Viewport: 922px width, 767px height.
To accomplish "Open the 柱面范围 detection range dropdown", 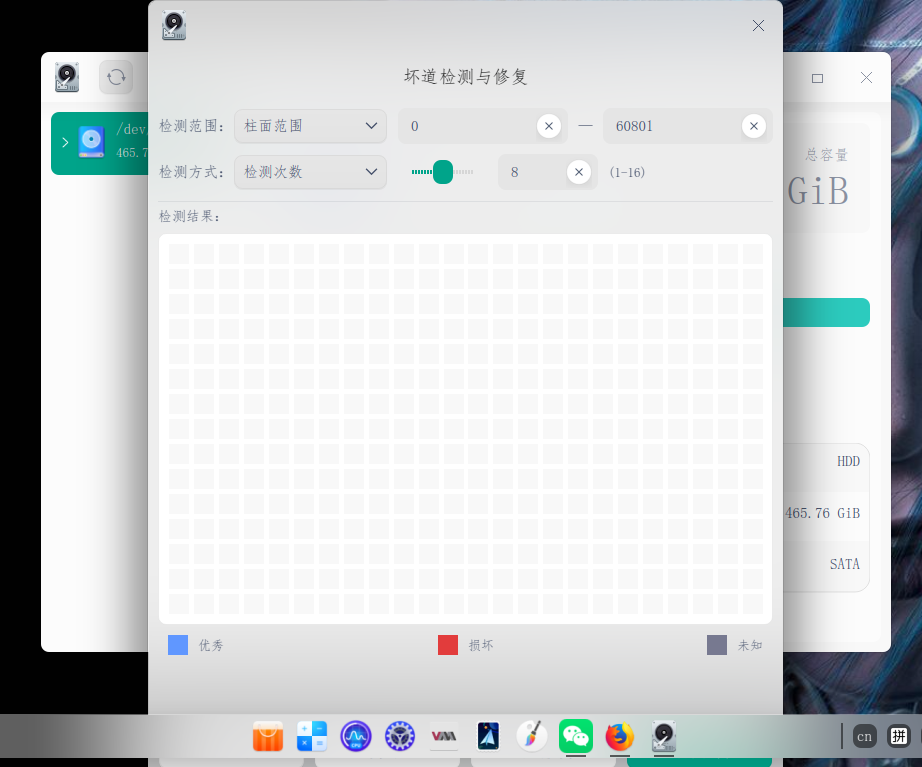I will pos(310,126).
